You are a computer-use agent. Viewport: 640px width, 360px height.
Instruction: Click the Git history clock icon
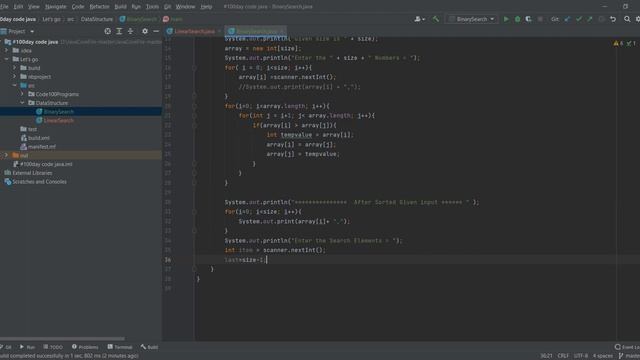point(601,19)
